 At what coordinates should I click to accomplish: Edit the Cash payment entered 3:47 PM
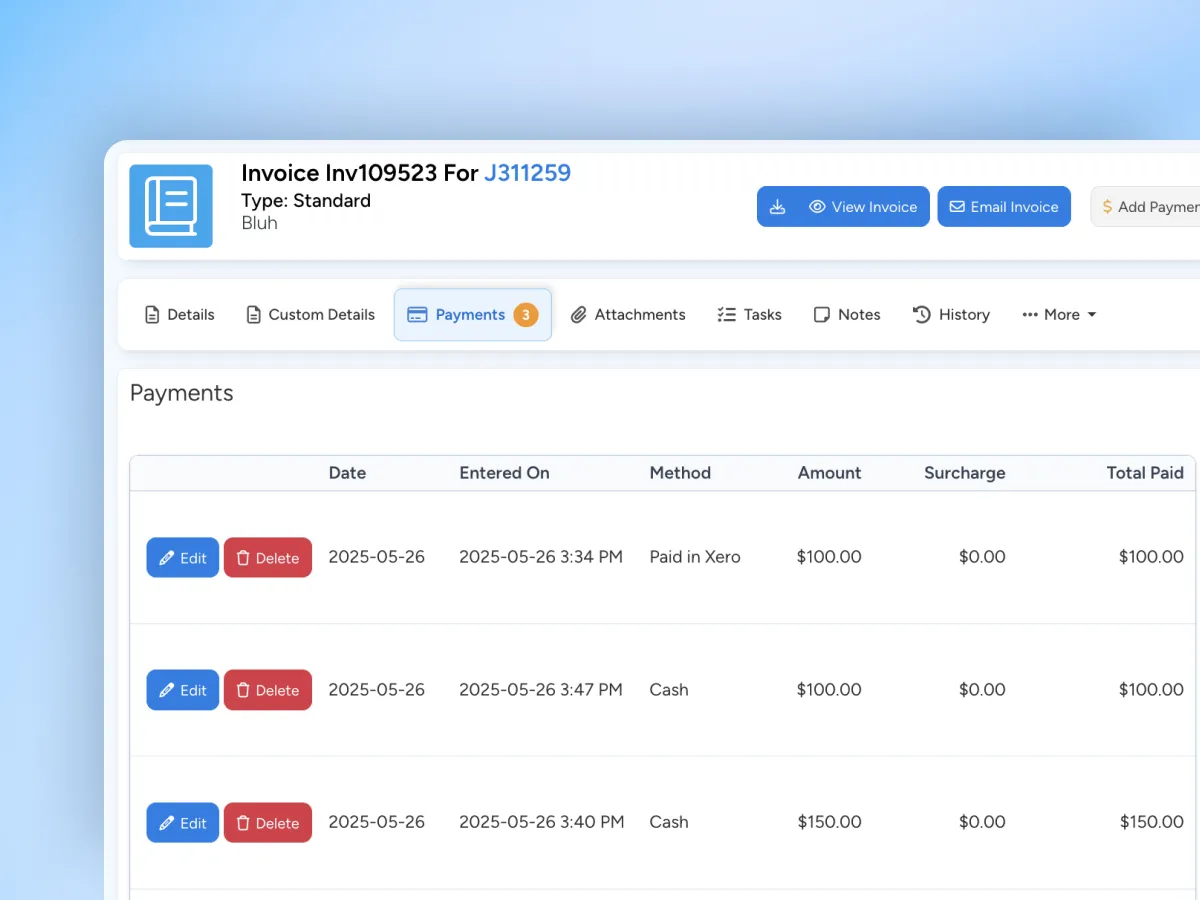pyautogui.click(x=183, y=690)
